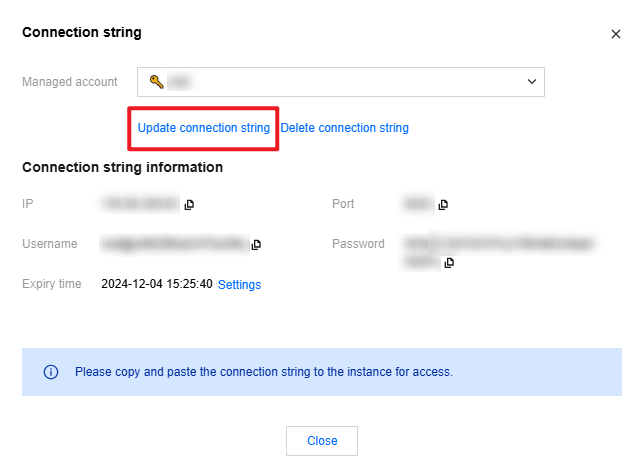Click the info icon in blue banner
This screenshot has height=473, width=639.
click(x=50, y=371)
